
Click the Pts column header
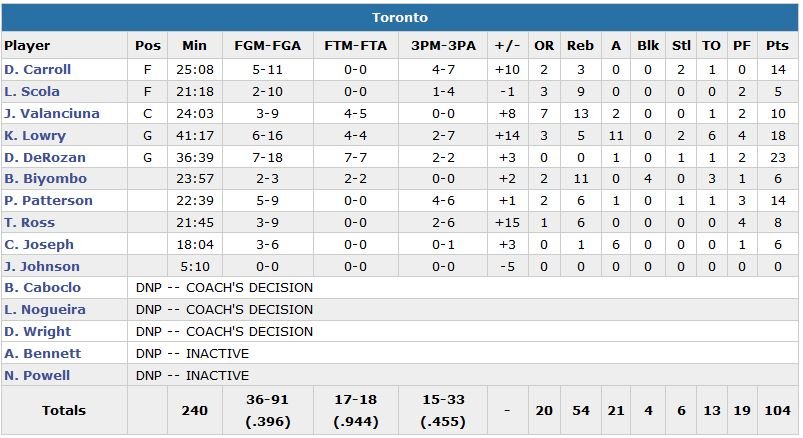tap(777, 46)
